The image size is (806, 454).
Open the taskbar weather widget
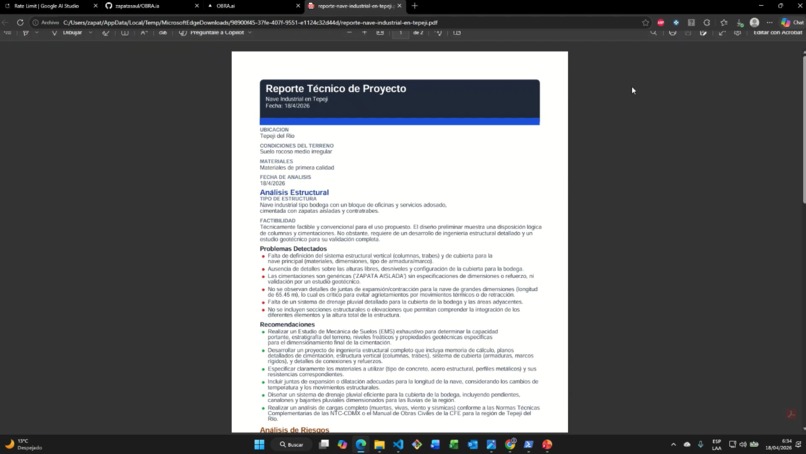pyautogui.click(x=24, y=444)
